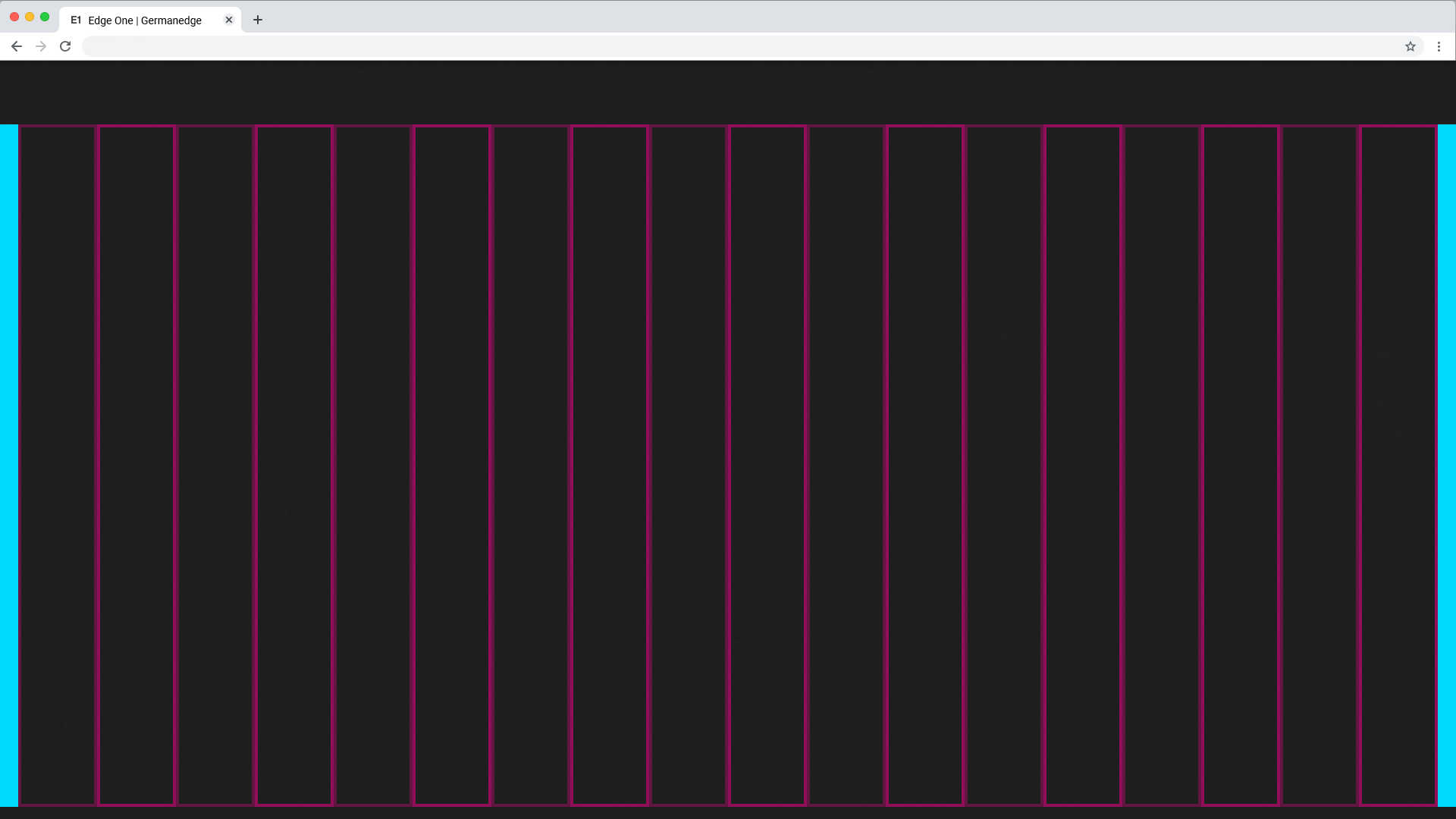Image resolution: width=1456 pixels, height=819 pixels.
Task: Click the red window close button
Action: click(14, 17)
